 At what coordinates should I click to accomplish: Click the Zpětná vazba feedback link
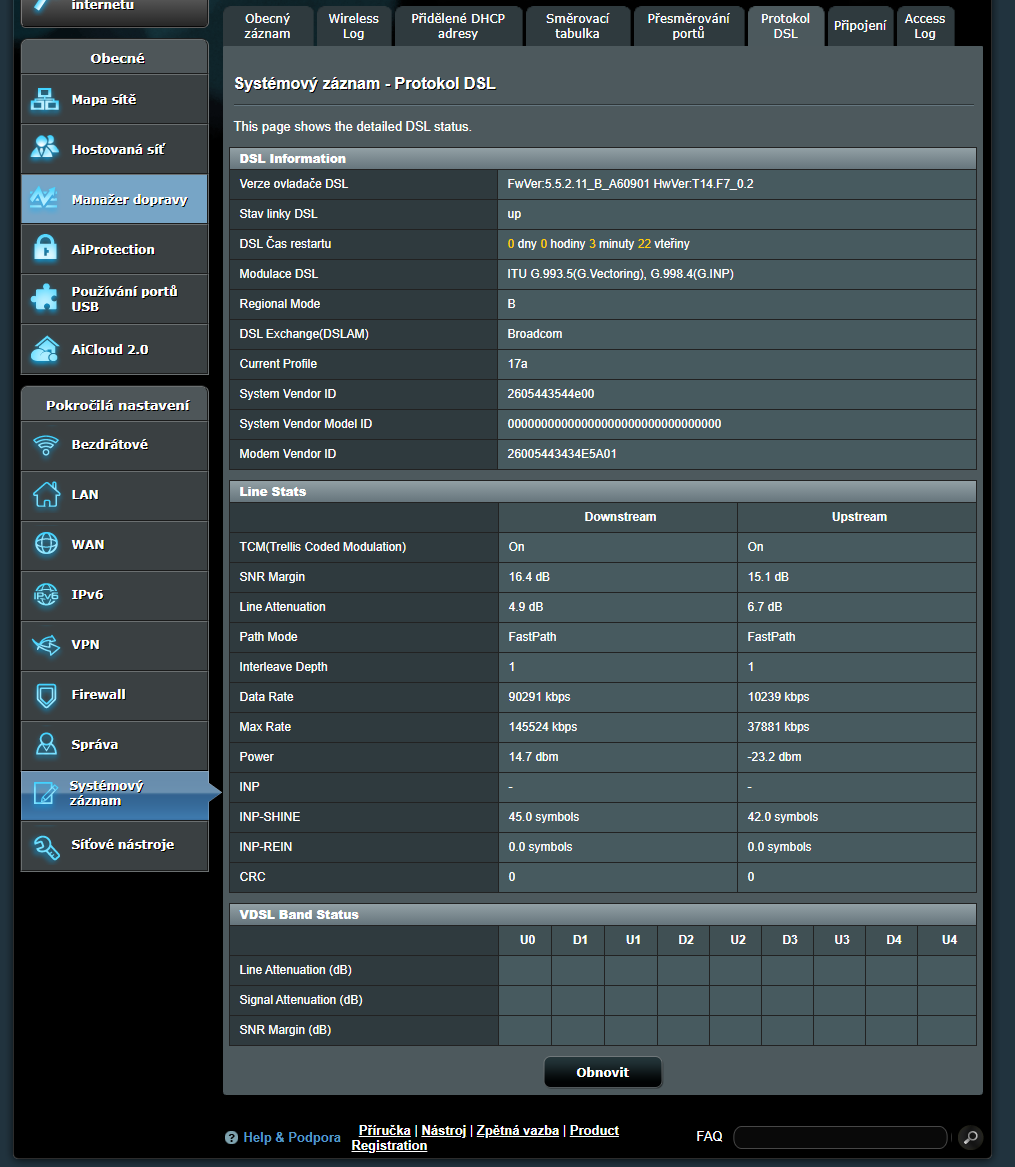(x=517, y=1130)
